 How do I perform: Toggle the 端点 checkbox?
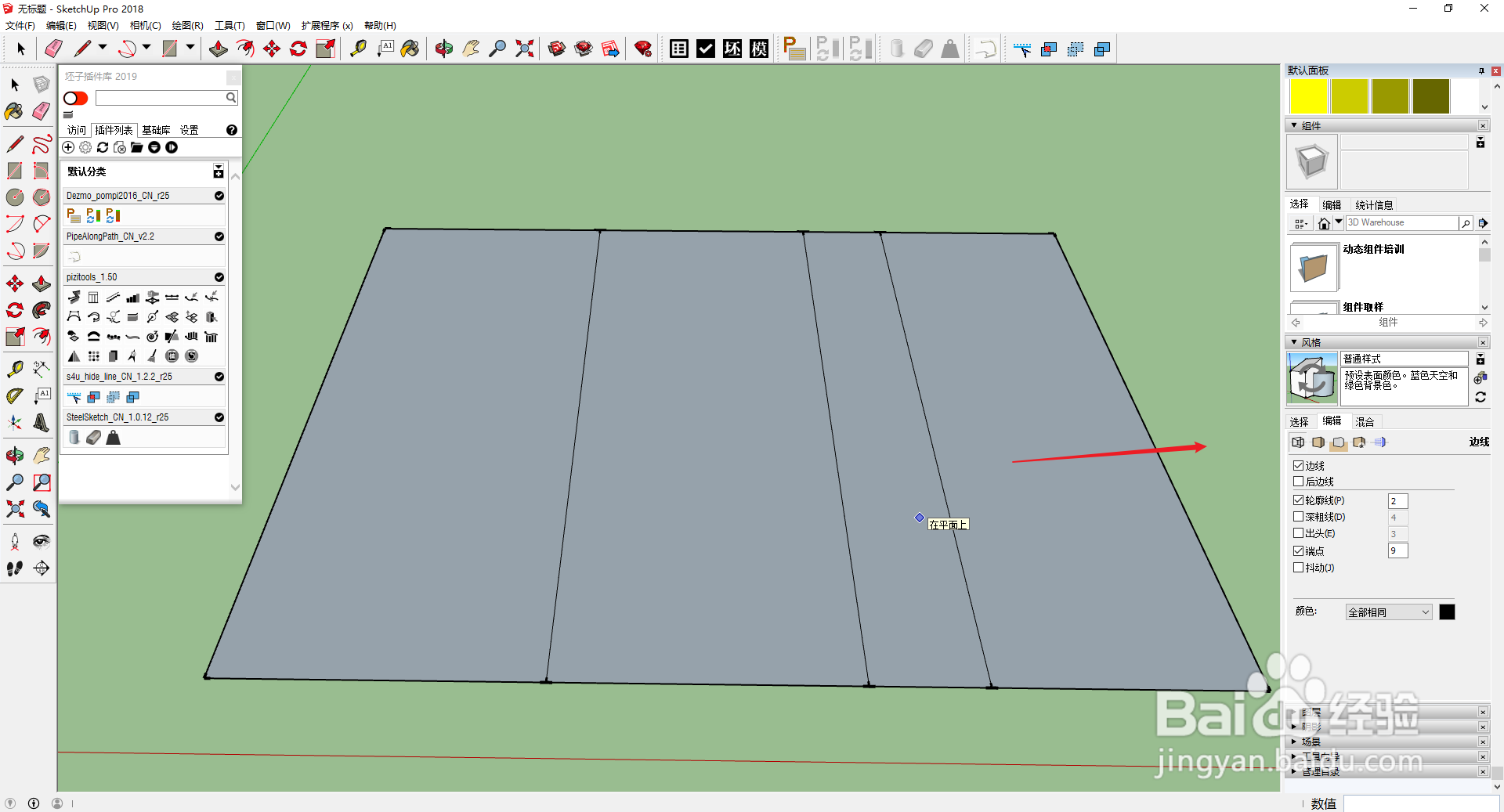[x=1299, y=550]
